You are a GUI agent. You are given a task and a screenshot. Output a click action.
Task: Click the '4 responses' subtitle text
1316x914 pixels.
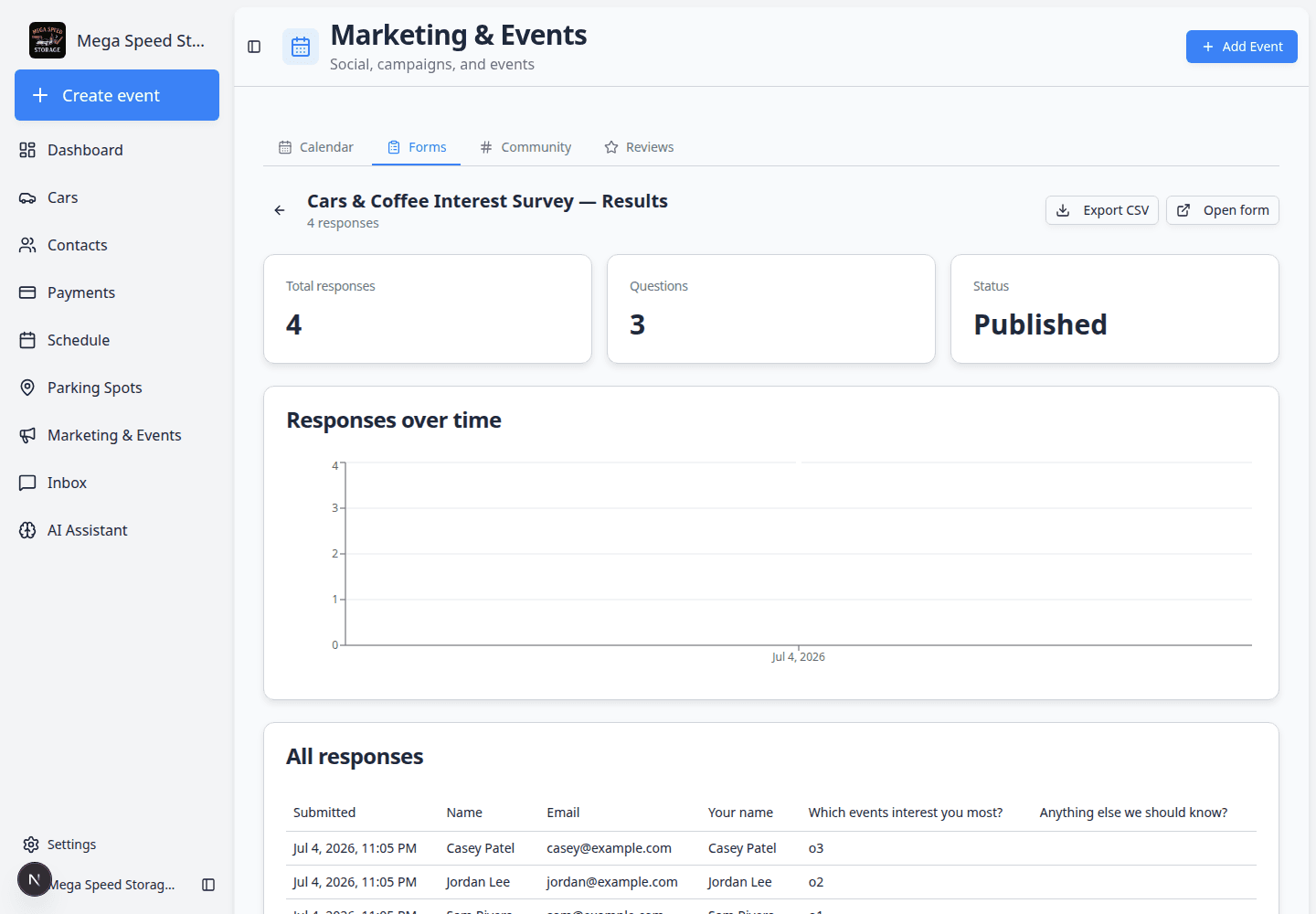coord(343,223)
